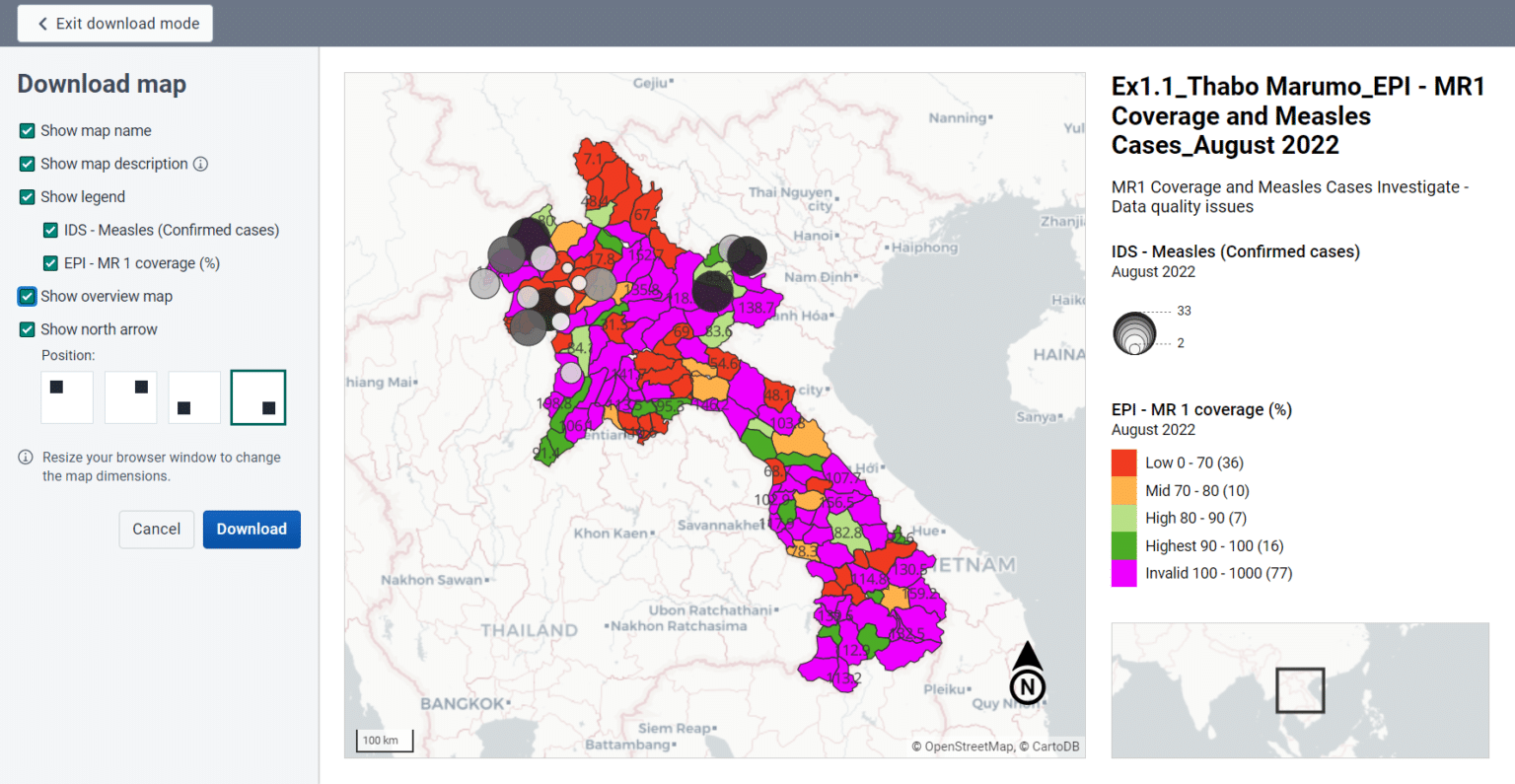The width and height of the screenshot is (1515, 784).
Task: Select bottom-right north arrow position
Action: coord(258,397)
